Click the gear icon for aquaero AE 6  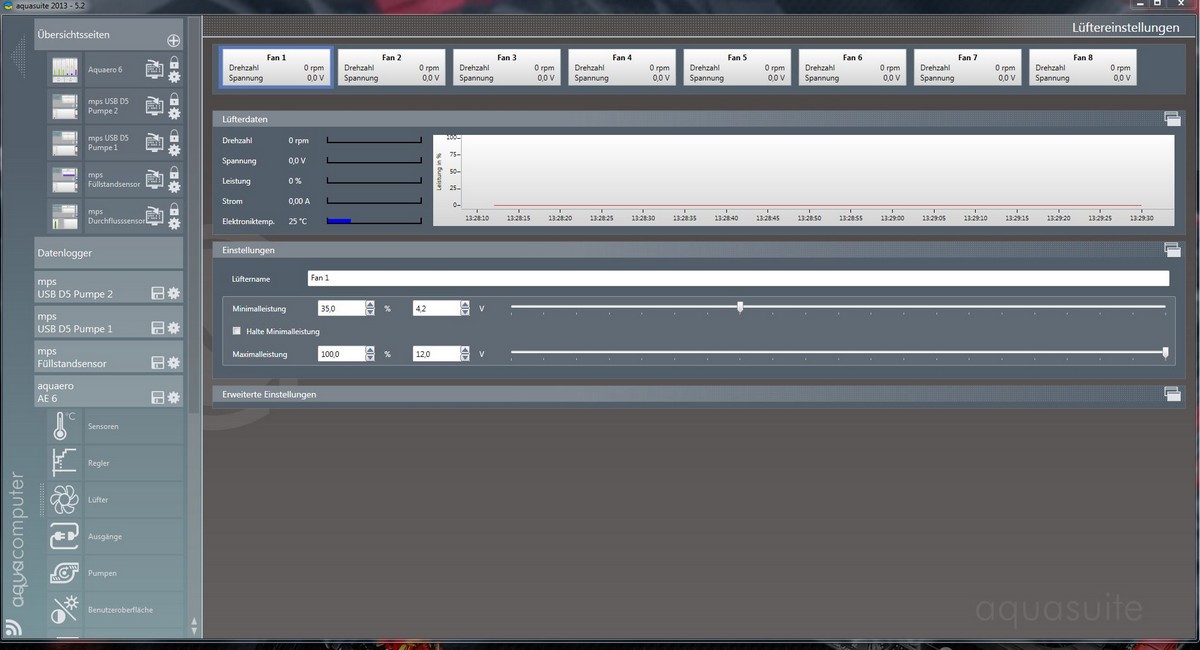[173, 398]
